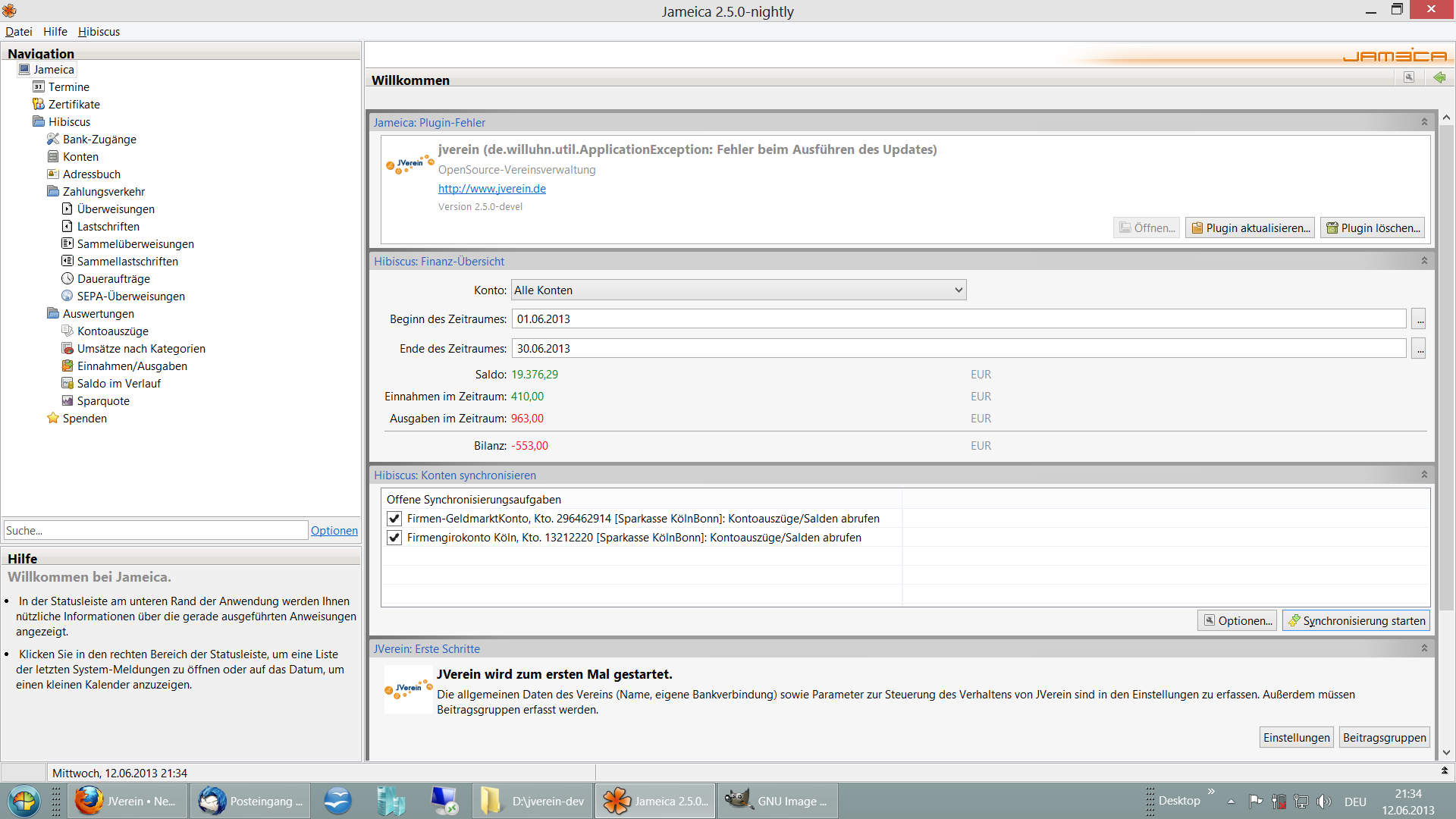The width and height of the screenshot is (1456, 819).
Task: Click scrollbar down arrow in content area
Action: 1446,752
